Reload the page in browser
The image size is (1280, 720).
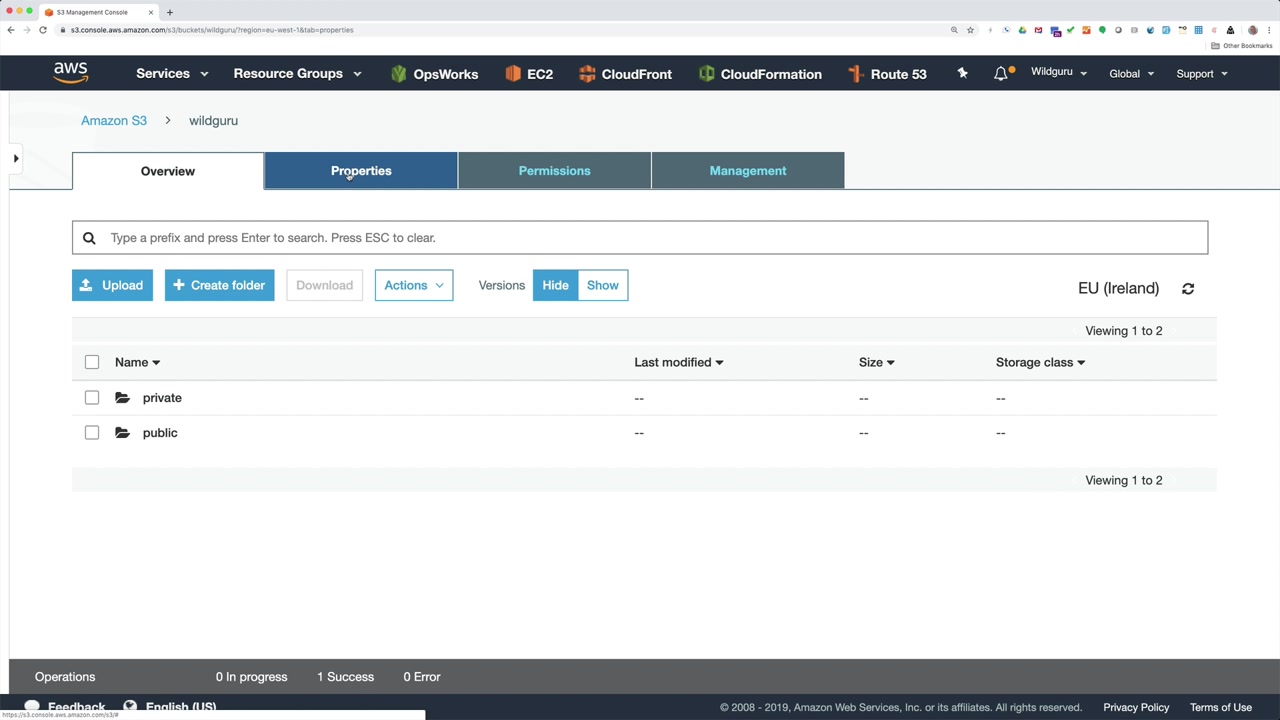[43, 30]
